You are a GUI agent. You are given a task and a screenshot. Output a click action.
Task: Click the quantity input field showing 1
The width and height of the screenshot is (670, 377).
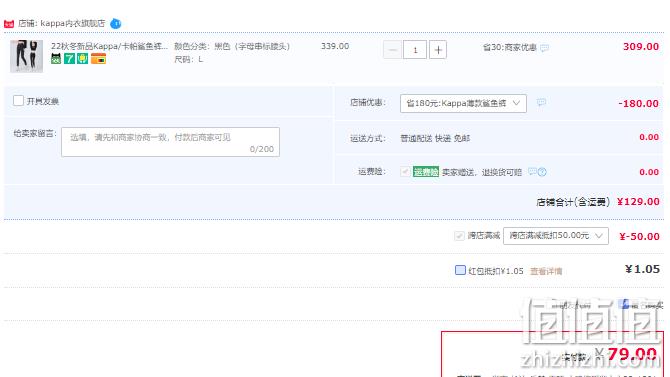(415, 50)
